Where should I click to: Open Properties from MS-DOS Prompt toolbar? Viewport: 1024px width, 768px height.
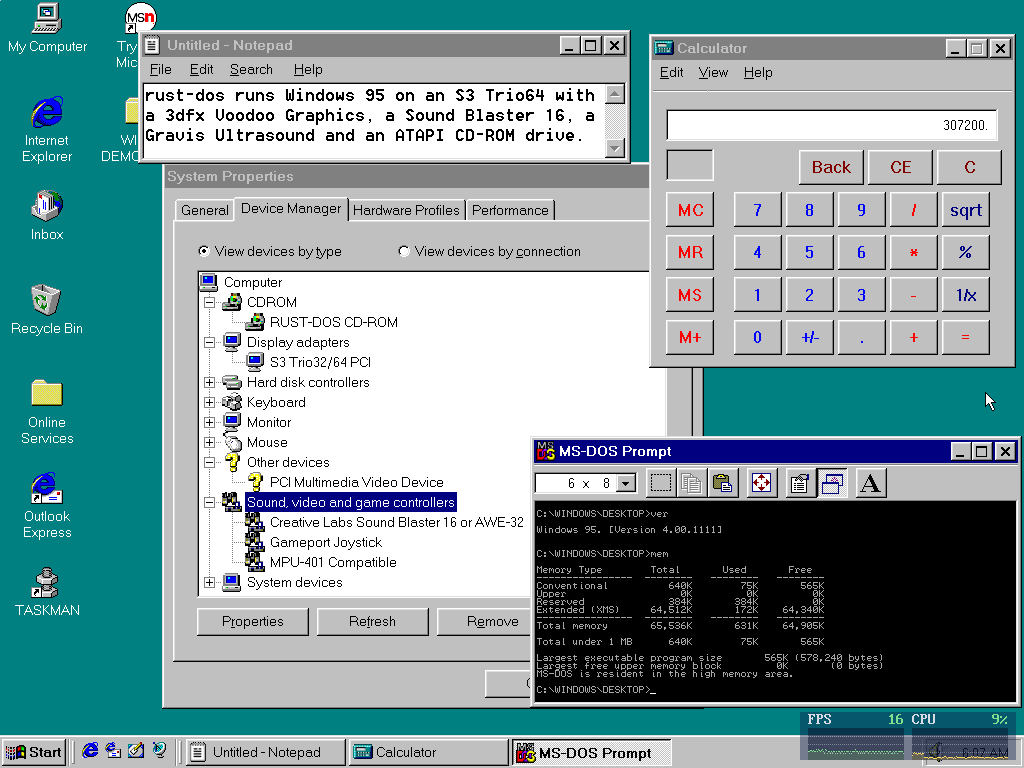pos(799,483)
